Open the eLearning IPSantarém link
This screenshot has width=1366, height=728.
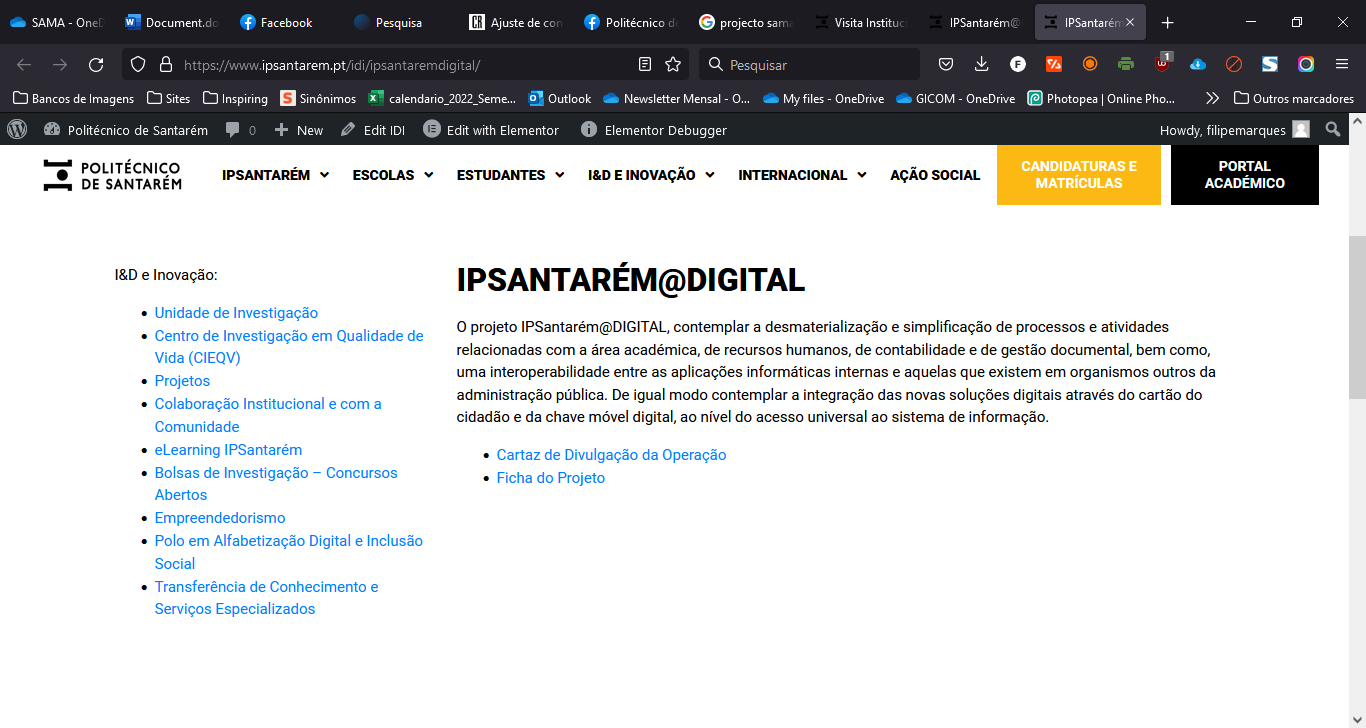(x=228, y=450)
